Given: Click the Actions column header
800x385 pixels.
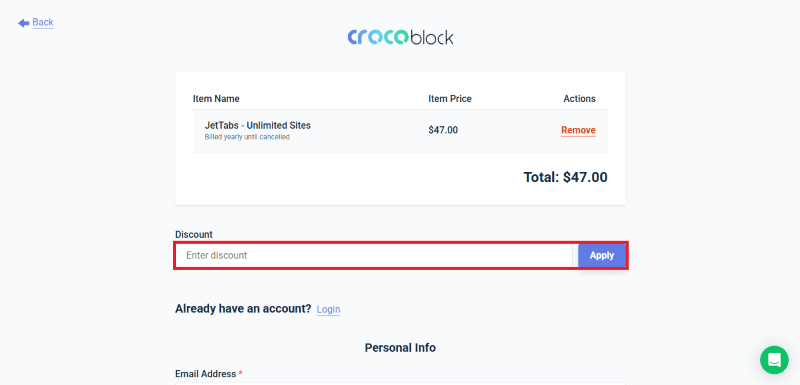Looking at the screenshot, I should point(580,99).
